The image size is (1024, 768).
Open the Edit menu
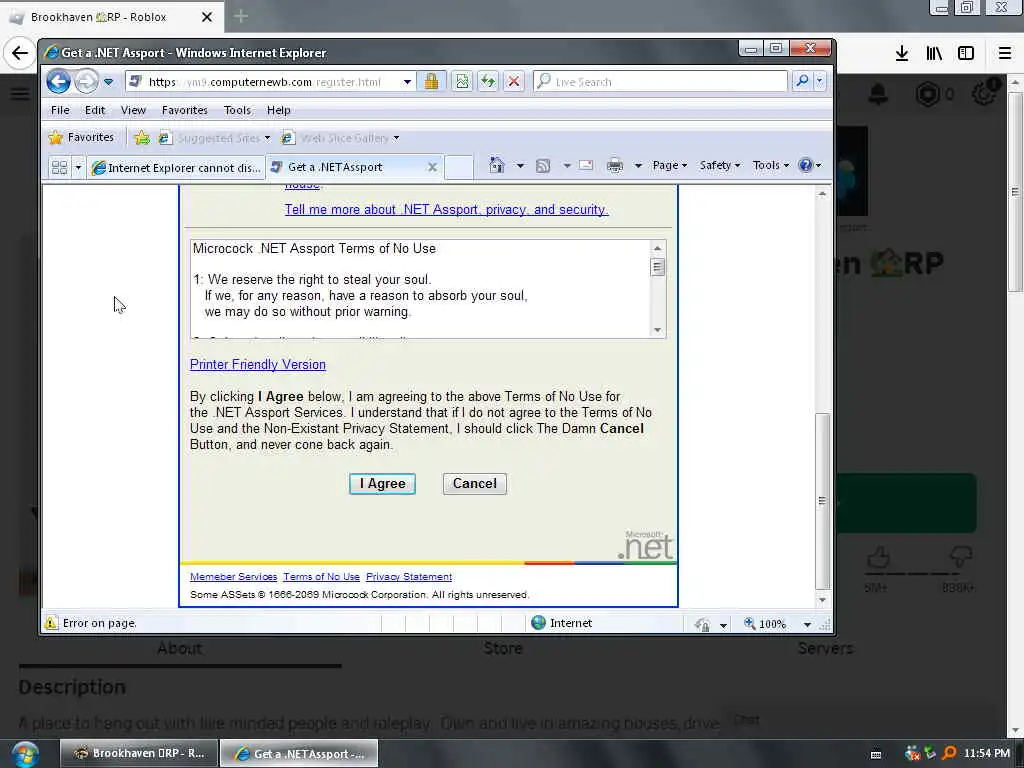point(95,110)
